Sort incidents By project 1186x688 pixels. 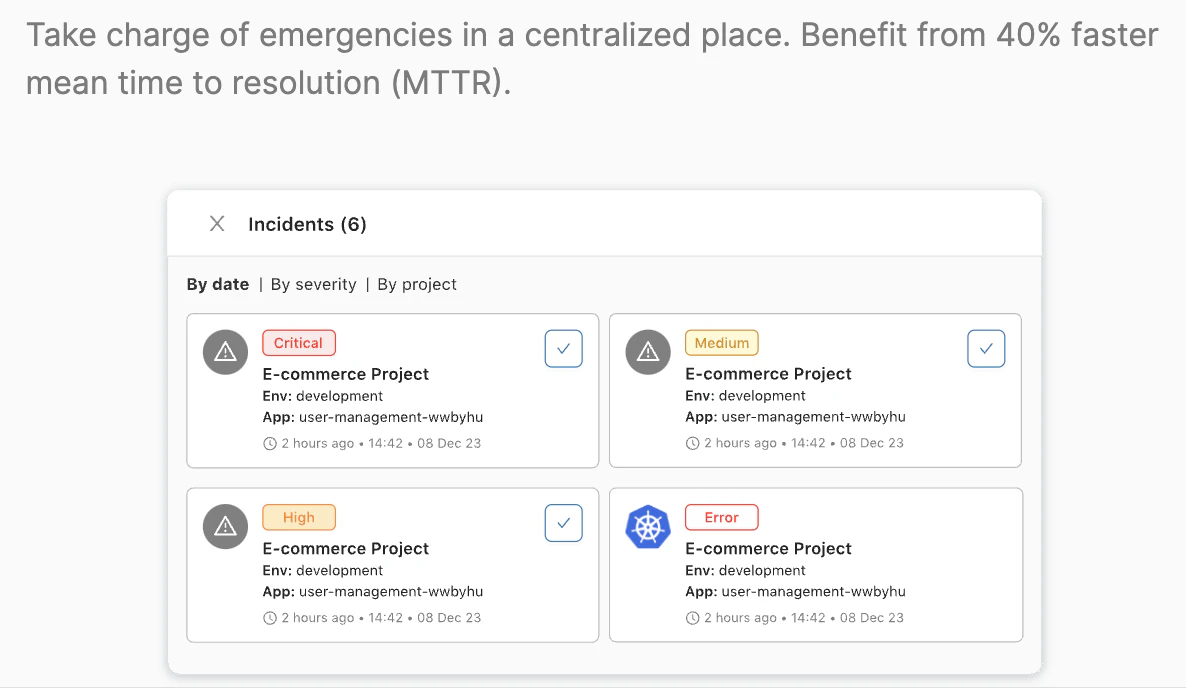[417, 284]
